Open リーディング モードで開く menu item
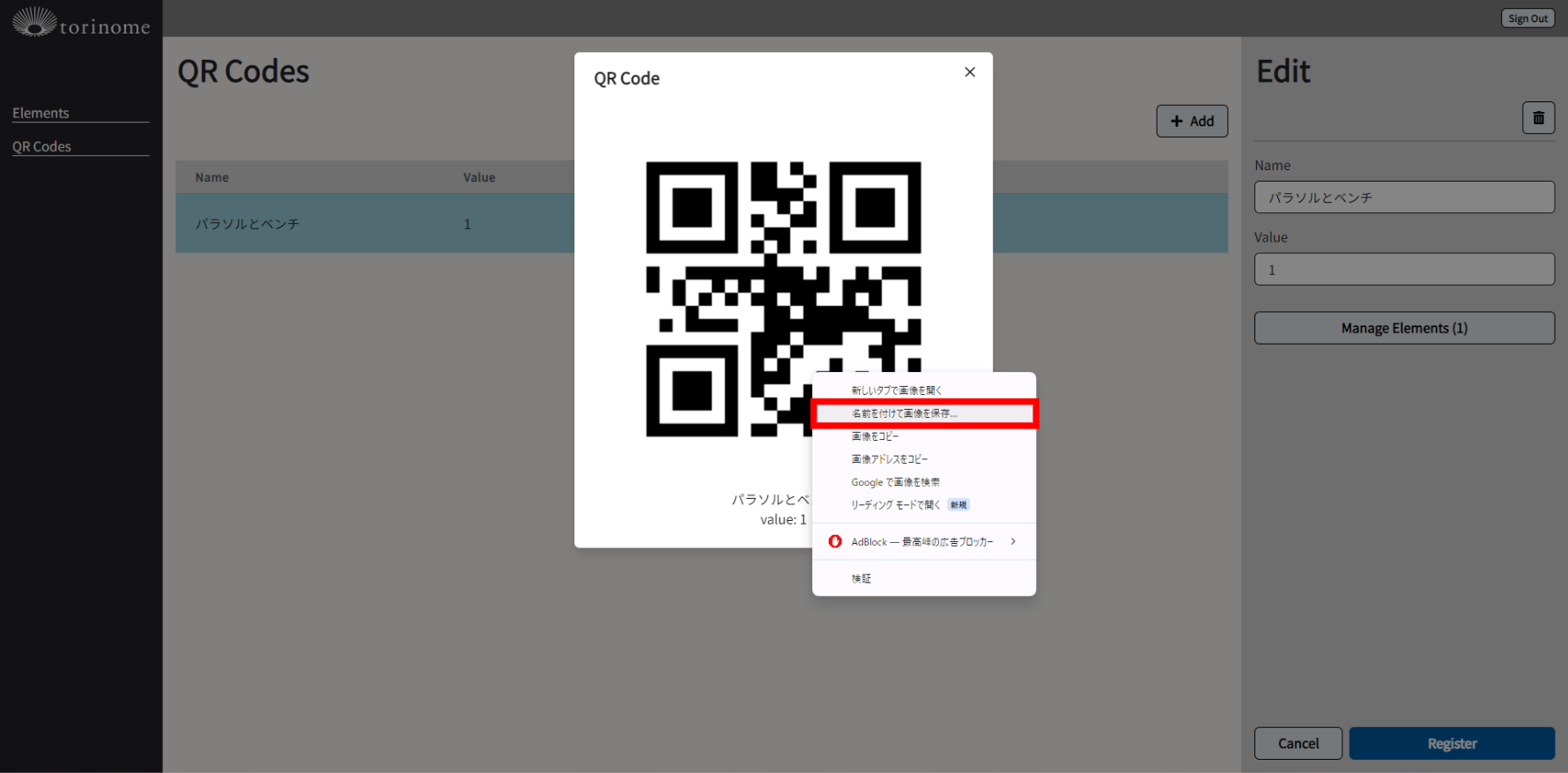 click(895, 505)
